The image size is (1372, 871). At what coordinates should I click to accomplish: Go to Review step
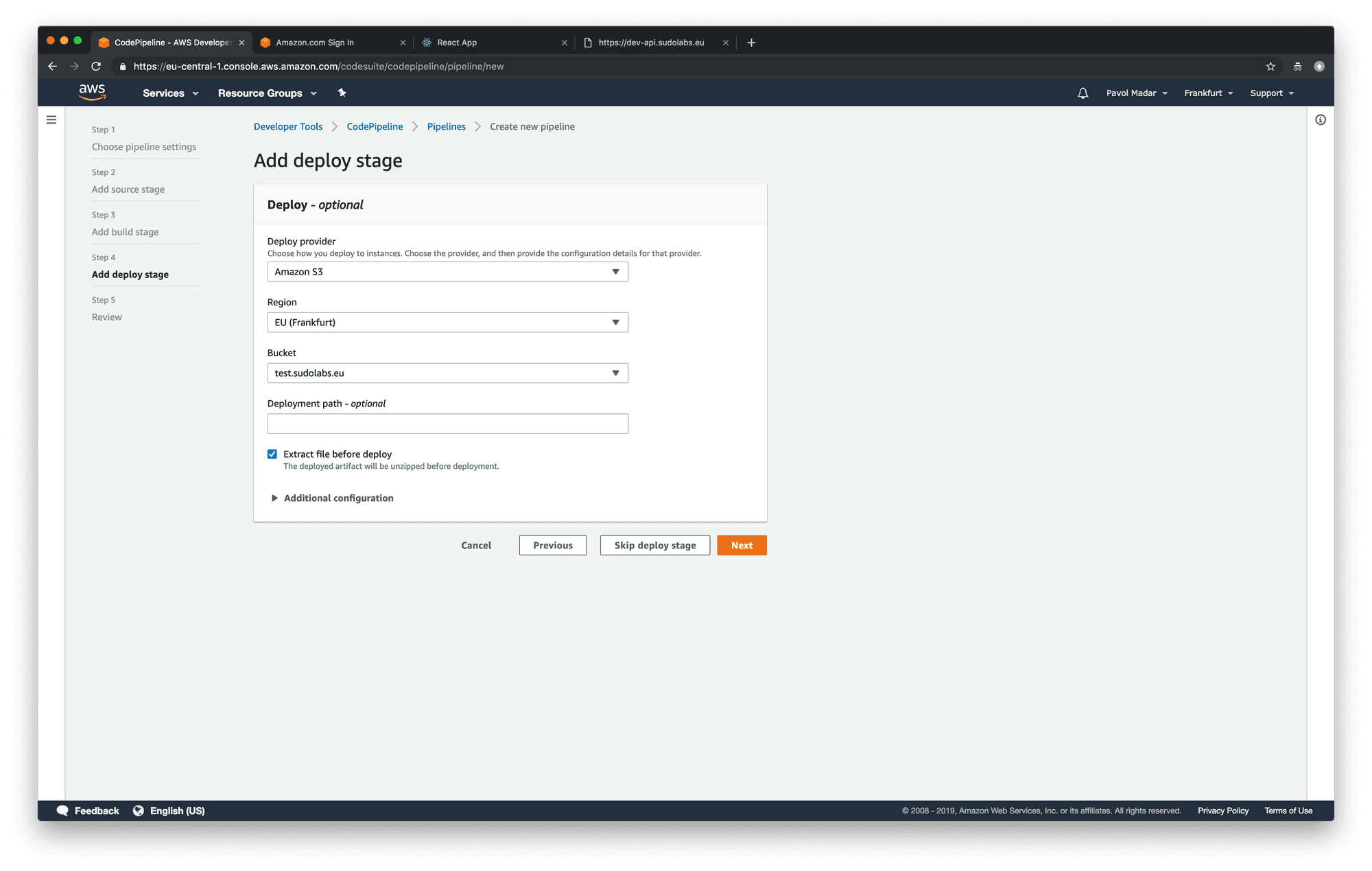click(x=107, y=317)
